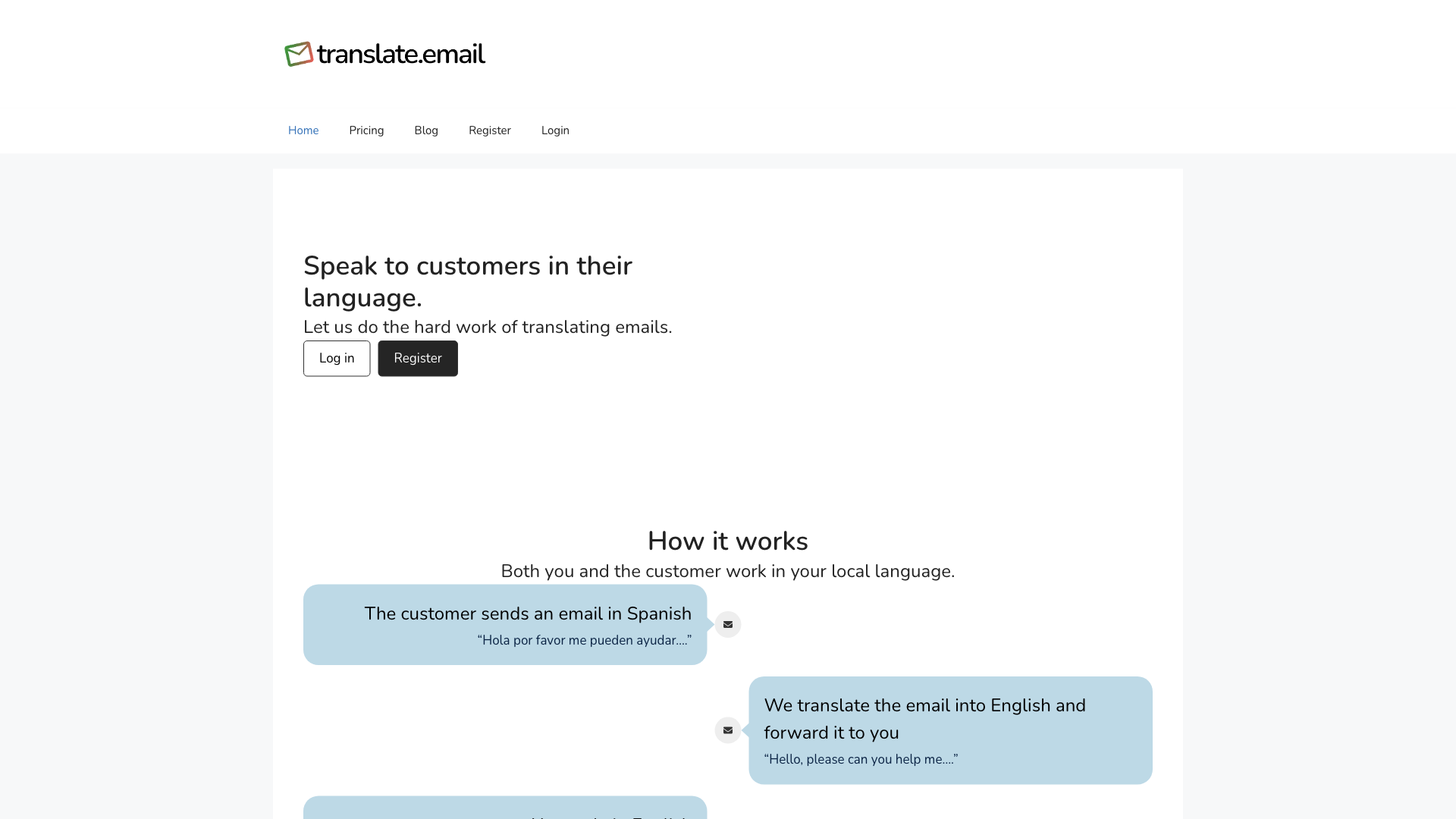Click the Register button in navbar
This screenshot has width=1456, height=819.
click(x=489, y=130)
